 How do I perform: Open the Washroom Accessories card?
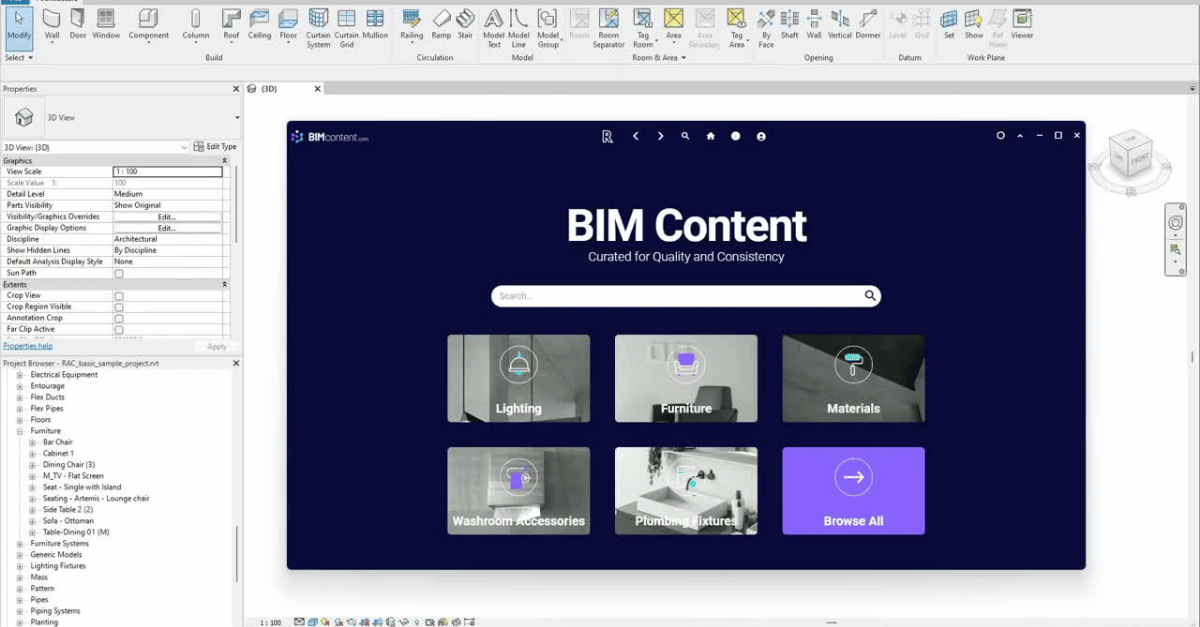tap(518, 491)
